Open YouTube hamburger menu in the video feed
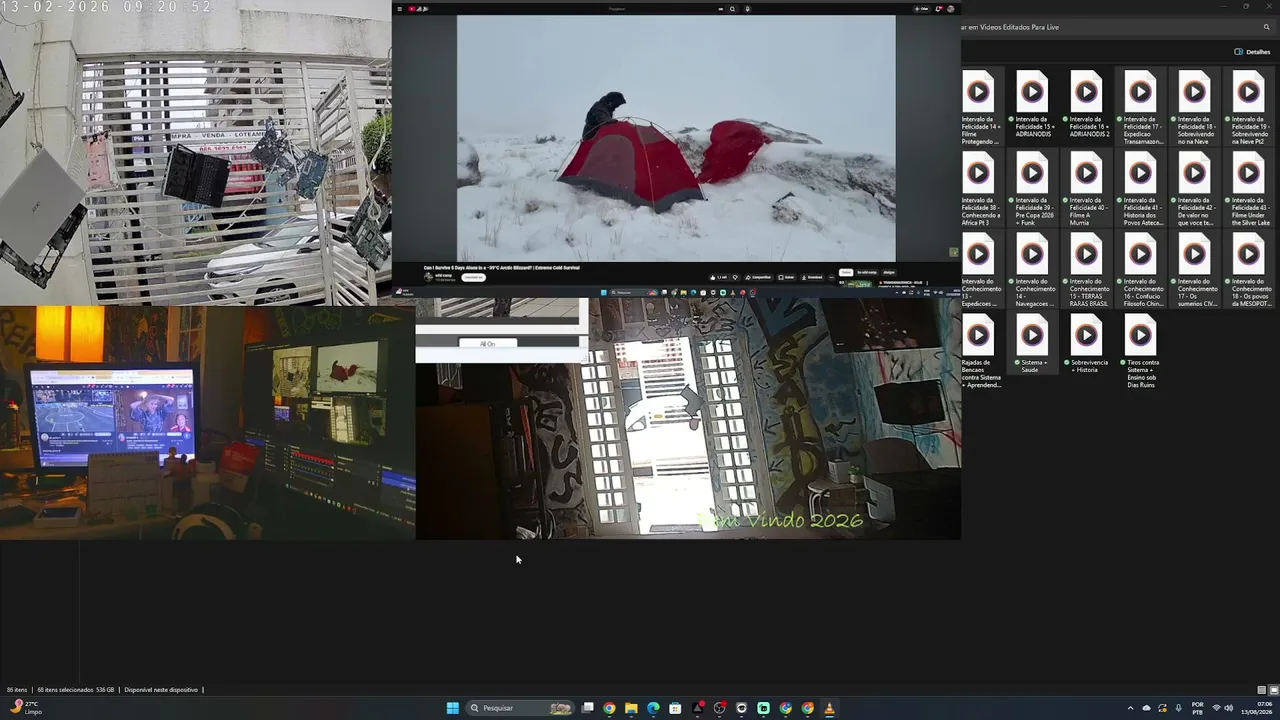 [x=400, y=9]
